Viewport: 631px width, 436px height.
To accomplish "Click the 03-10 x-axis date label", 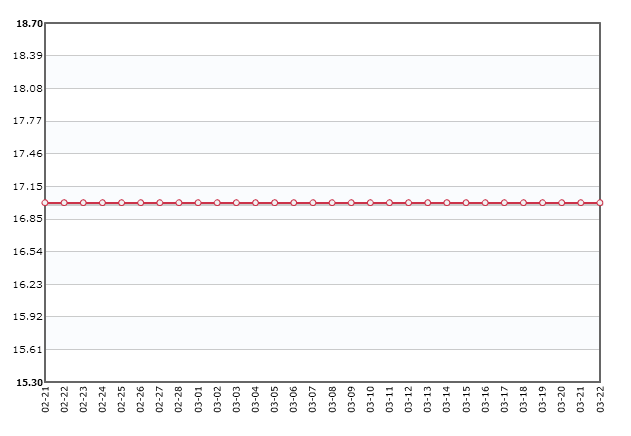I will 371,399.
